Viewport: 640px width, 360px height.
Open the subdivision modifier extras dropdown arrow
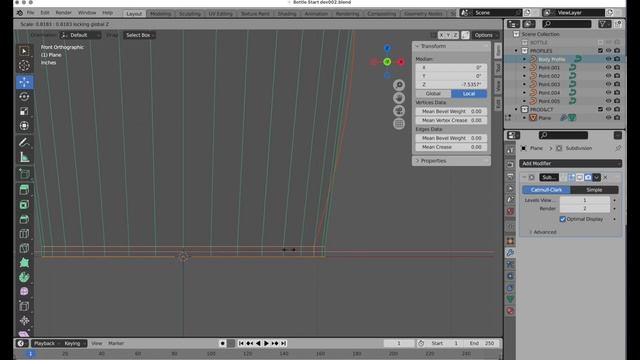[597, 177]
